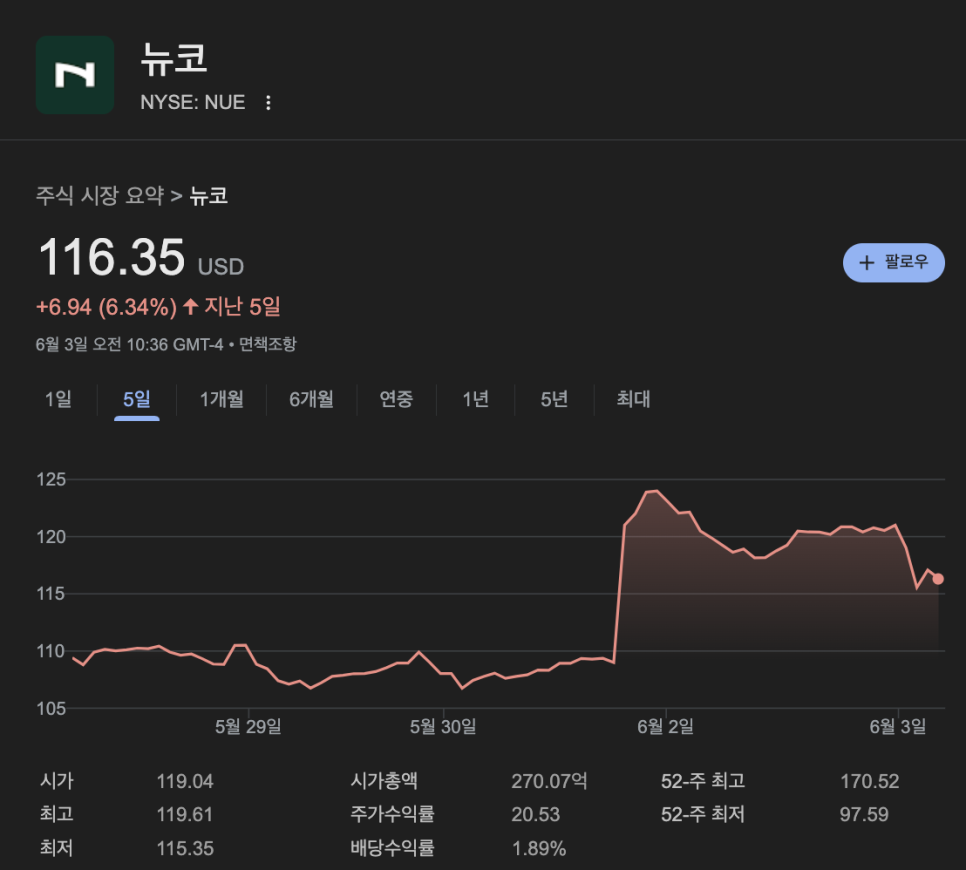Click the 52-주 최저 label

tap(703, 815)
